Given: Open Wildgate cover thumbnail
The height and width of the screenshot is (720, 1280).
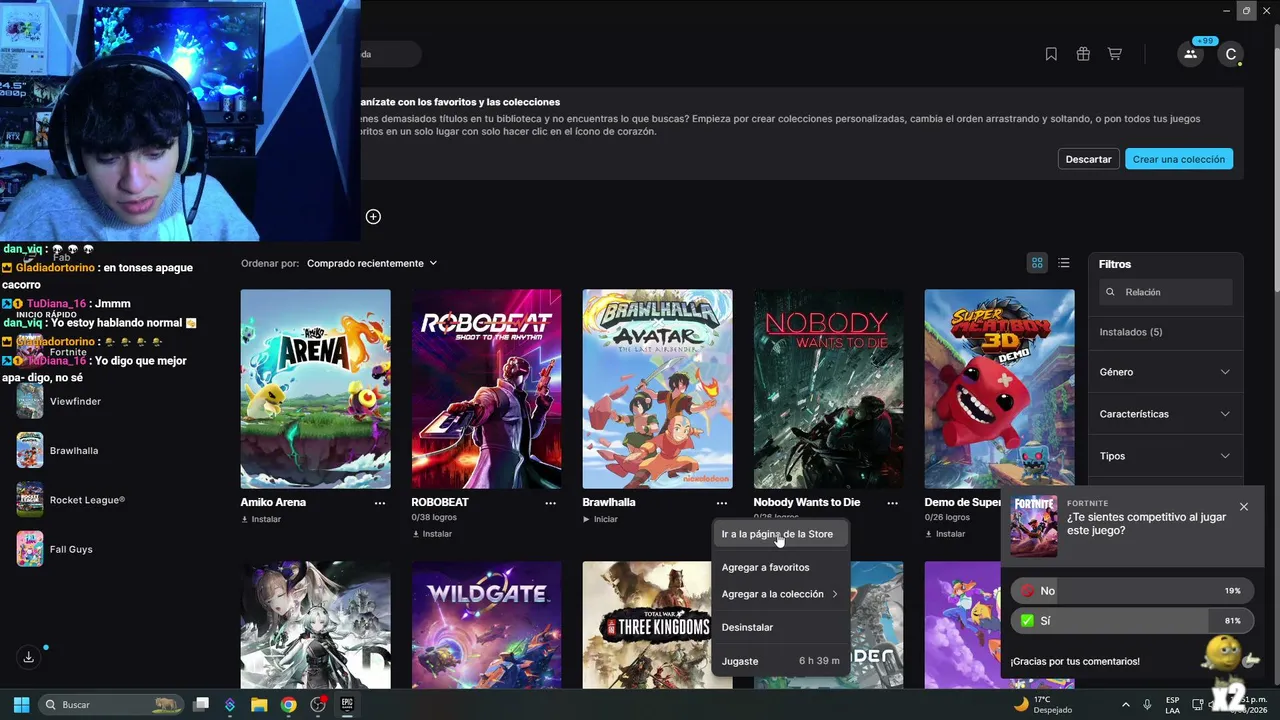Looking at the screenshot, I should coord(487,625).
